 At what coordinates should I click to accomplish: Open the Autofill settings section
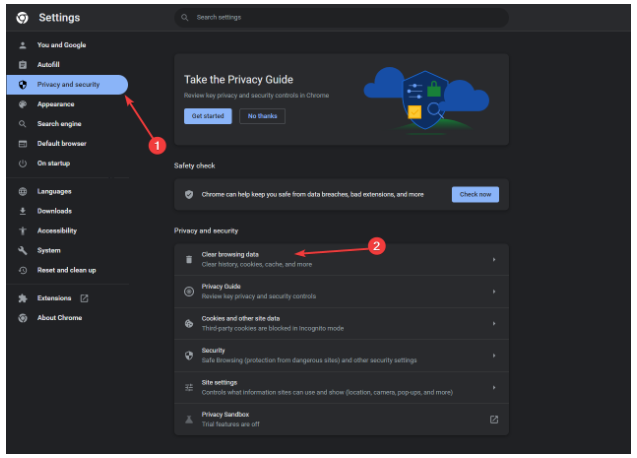(50, 64)
